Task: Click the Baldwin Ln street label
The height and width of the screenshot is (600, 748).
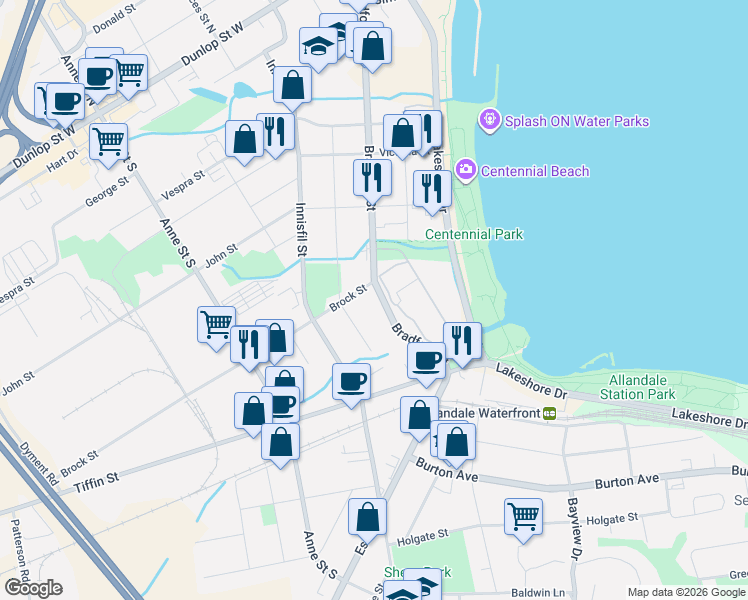Action: click(538, 592)
